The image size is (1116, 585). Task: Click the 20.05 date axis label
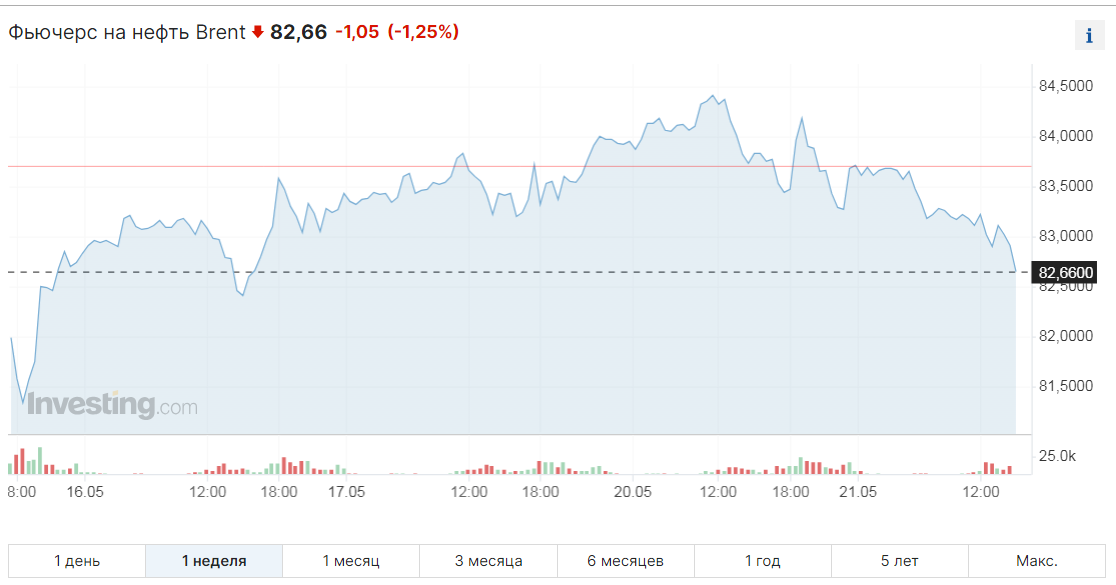[633, 492]
